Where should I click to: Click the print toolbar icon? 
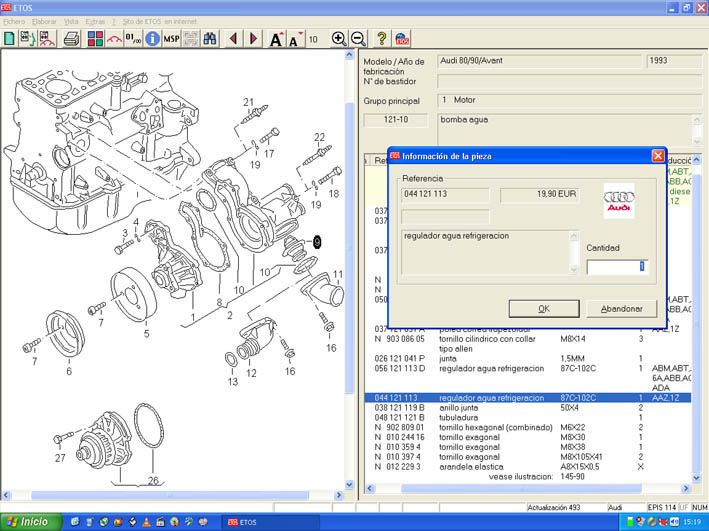[71, 38]
